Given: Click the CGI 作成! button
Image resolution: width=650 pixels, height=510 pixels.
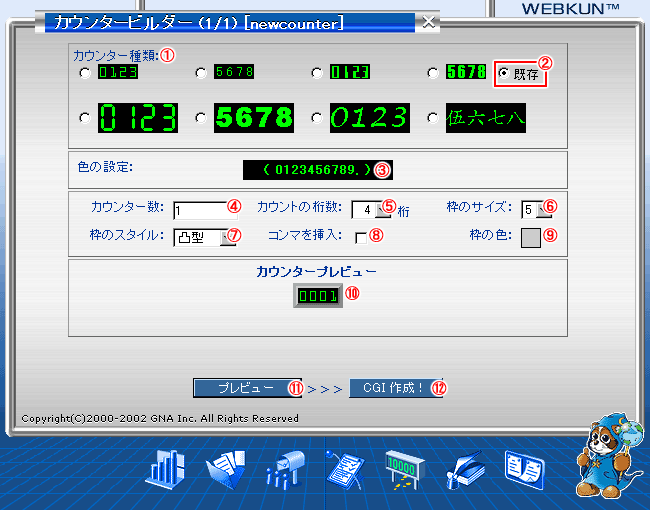Looking at the screenshot, I should [391, 388].
